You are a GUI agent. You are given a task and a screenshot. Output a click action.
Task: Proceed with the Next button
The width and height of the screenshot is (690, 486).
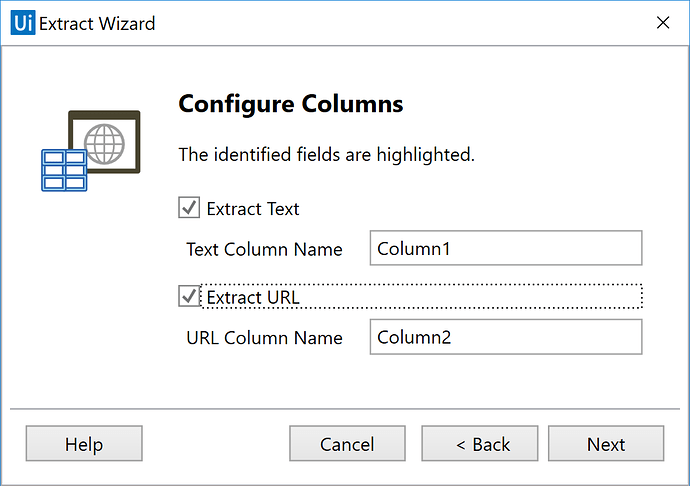[606, 444]
